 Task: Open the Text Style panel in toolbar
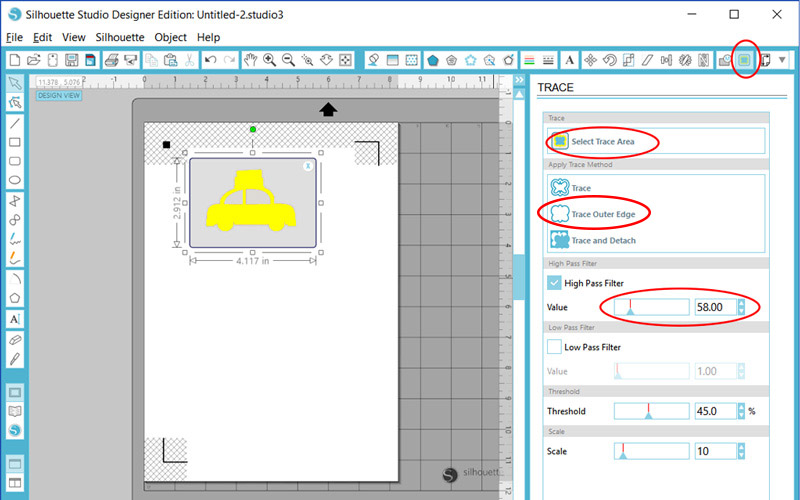click(x=569, y=60)
